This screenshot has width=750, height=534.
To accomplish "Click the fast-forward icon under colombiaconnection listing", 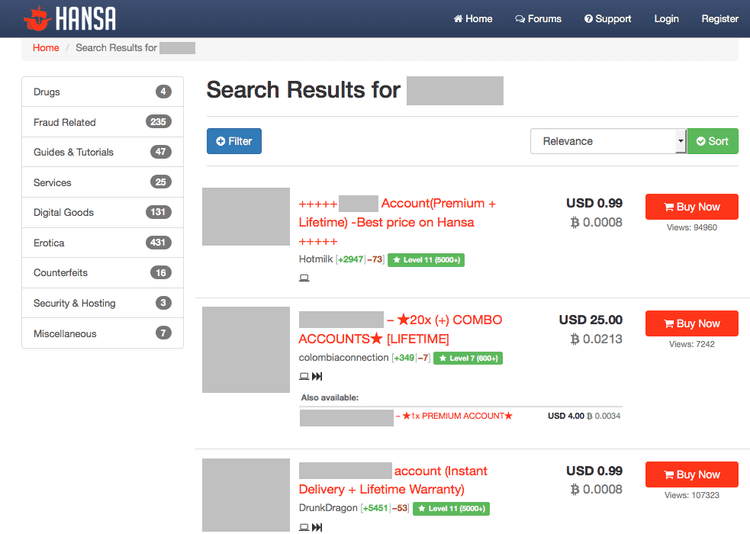I will point(318,377).
